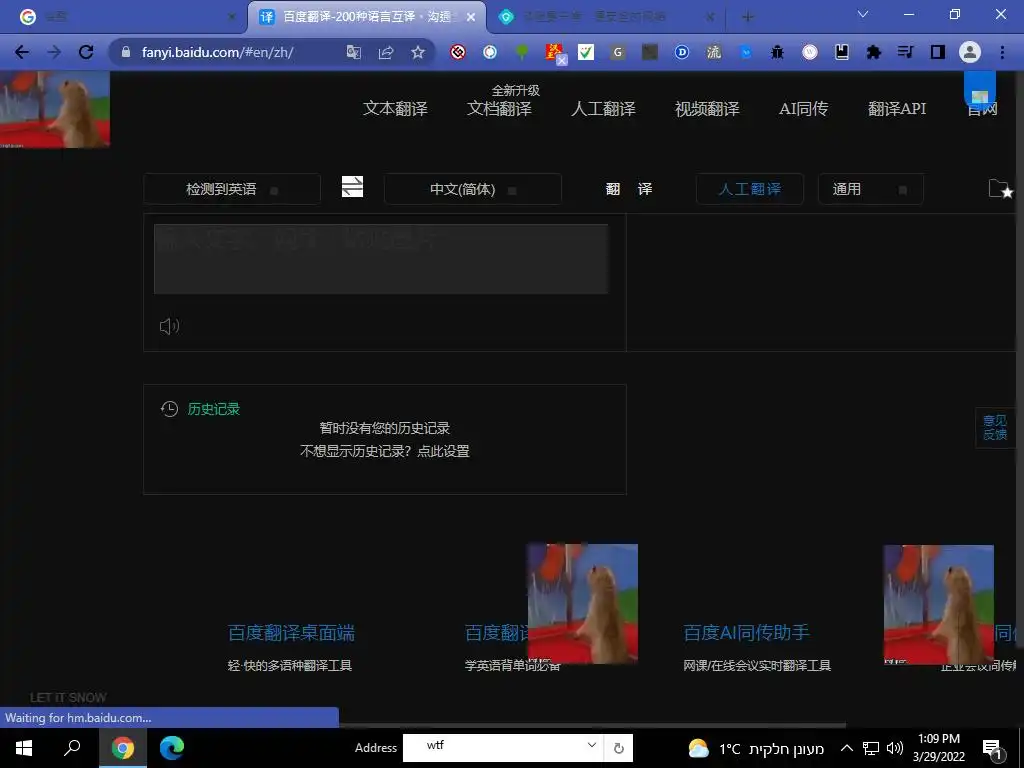Show hidden system tray icons

tap(846, 748)
